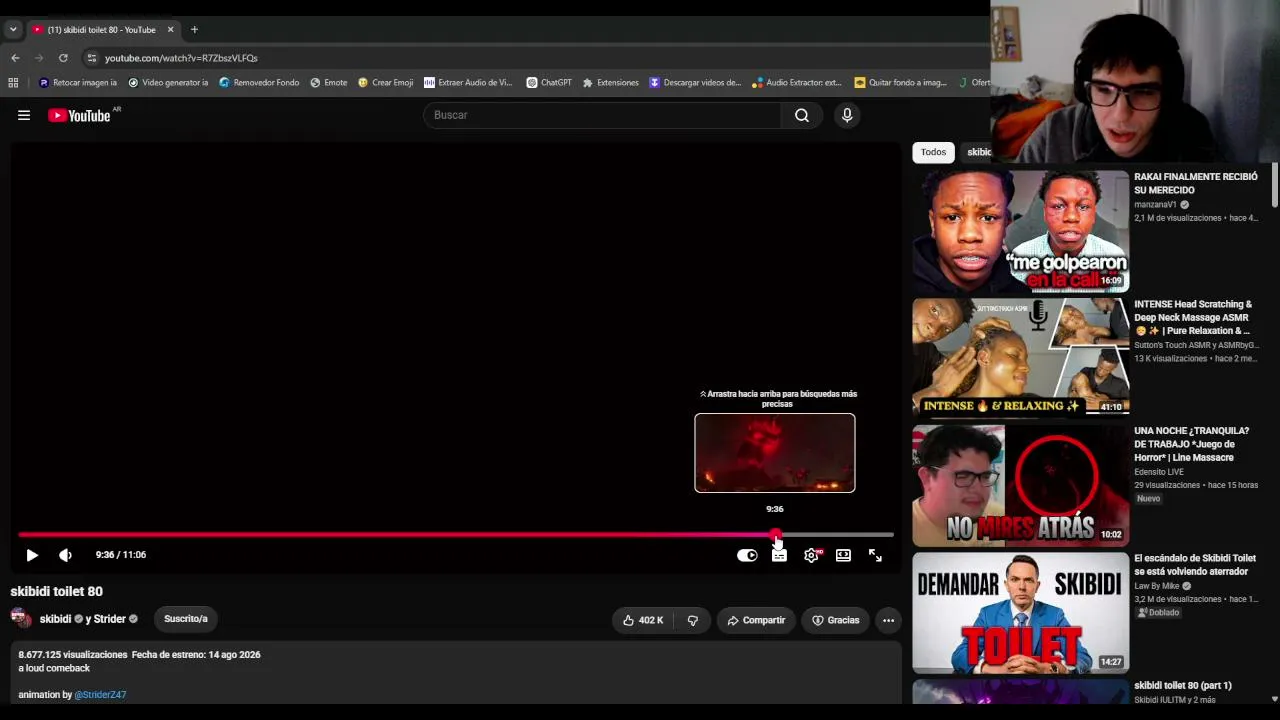Turn on subtitles in the player
Image resolution: width=1280 pixels, height=720 pixels.
pos(779,555)
